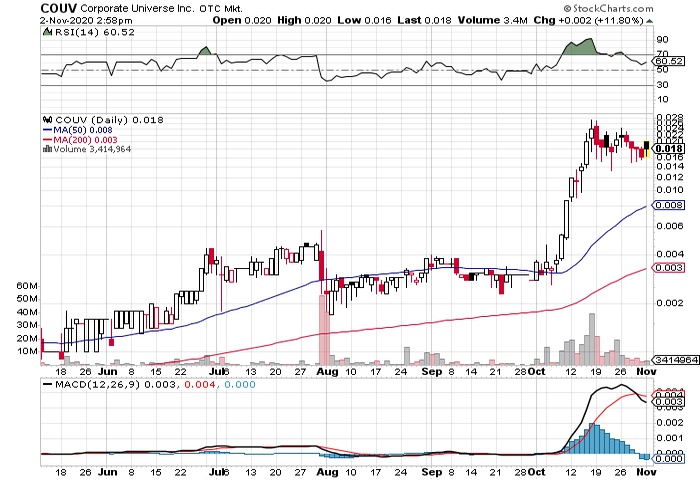
Task: Click the MACD(12,26,9) legend icon
Action: click(45, 384)
